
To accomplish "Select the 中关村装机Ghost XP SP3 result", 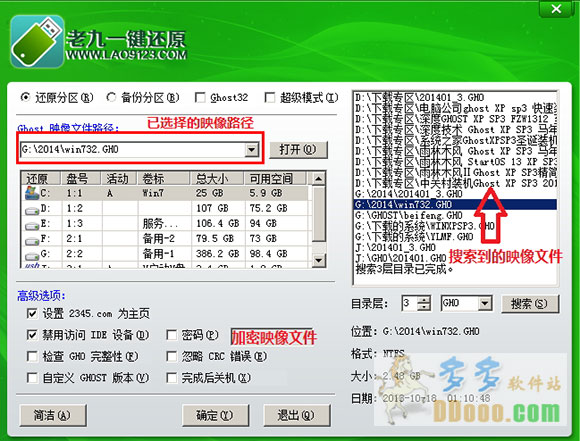I will coord(455,184).
